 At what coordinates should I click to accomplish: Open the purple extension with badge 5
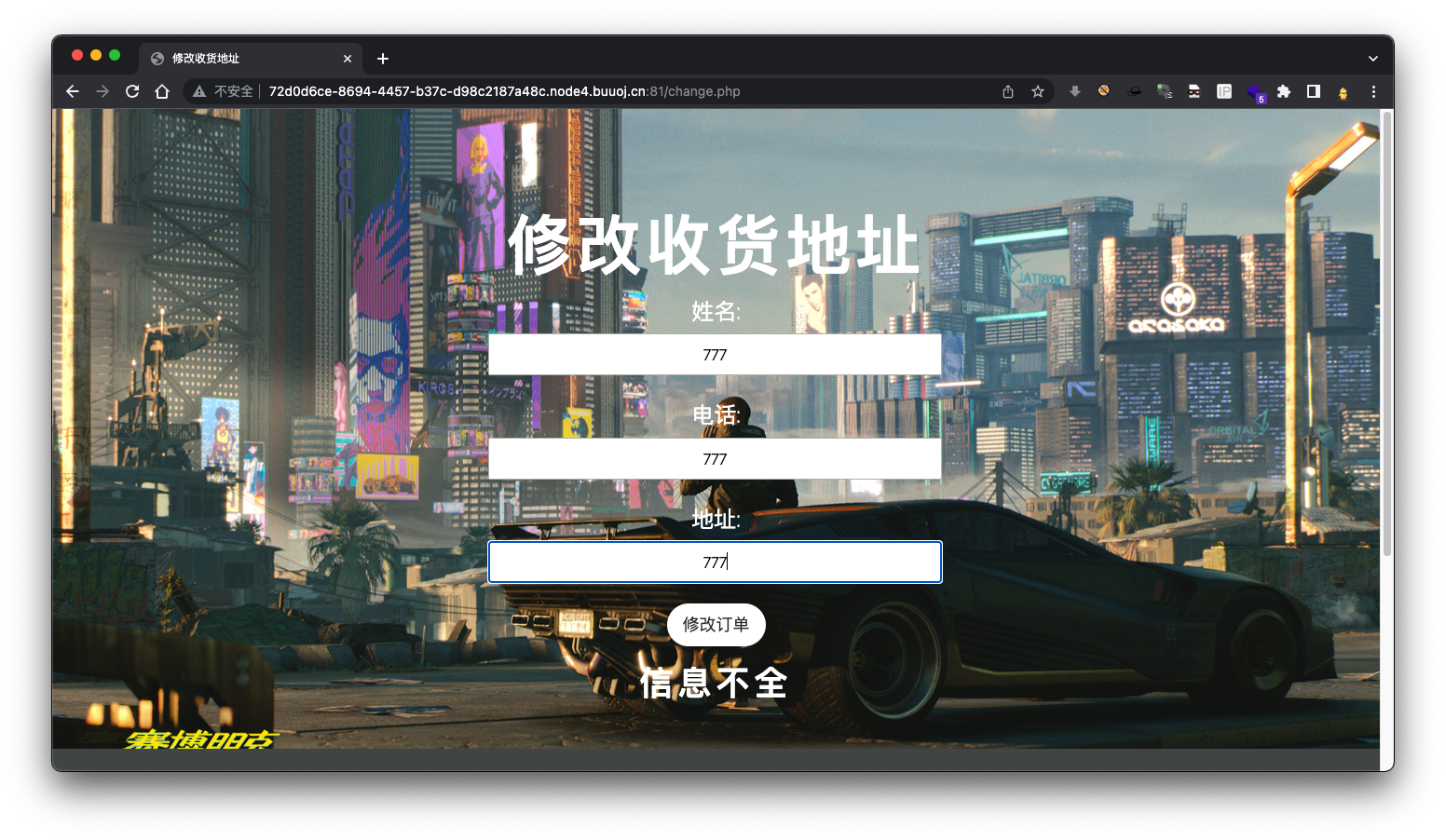pyautogui.click(x=1255, y=92)
